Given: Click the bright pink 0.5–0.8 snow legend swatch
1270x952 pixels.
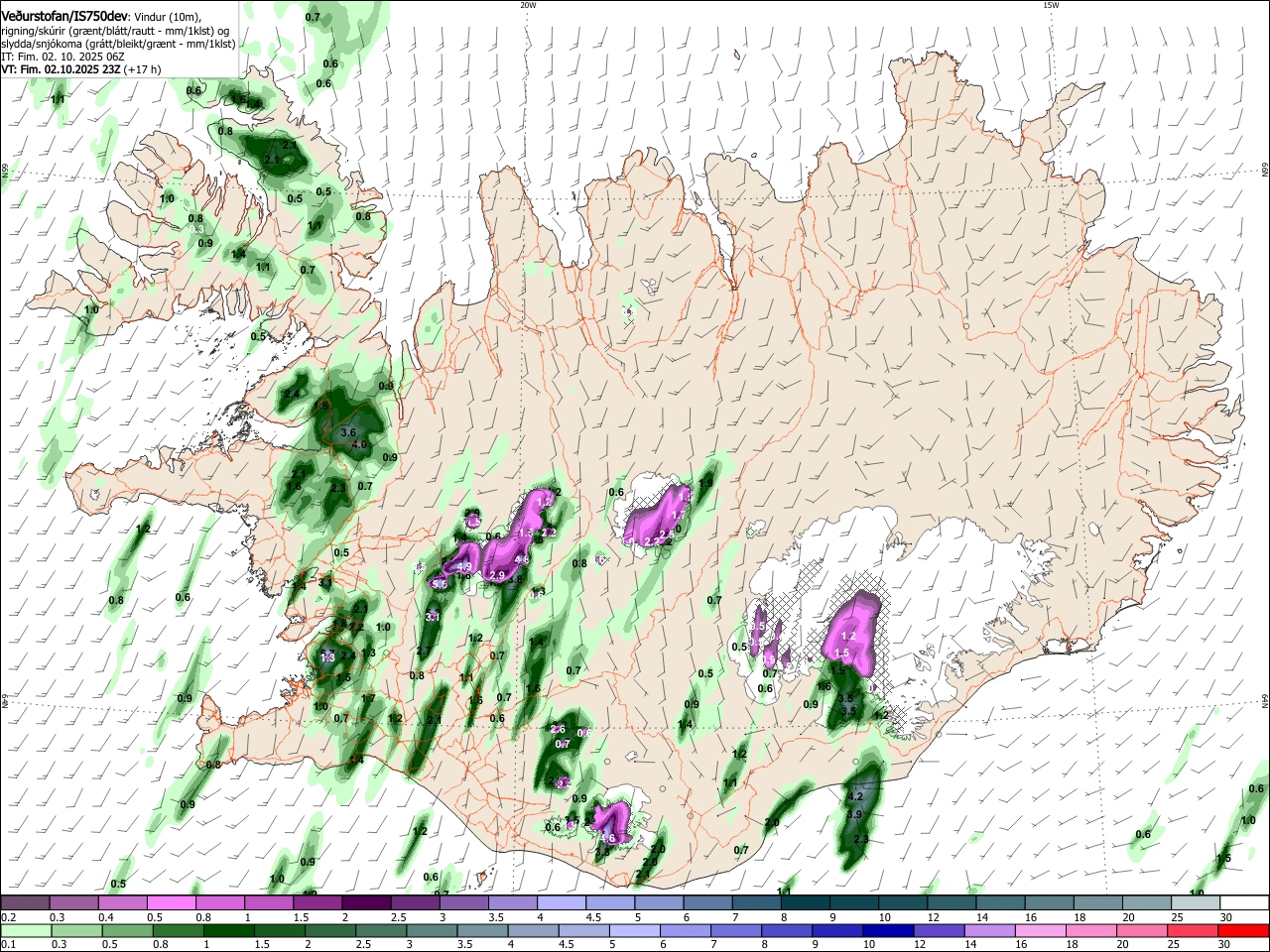Looking at the screenshot, I should (x=171, y=903).
